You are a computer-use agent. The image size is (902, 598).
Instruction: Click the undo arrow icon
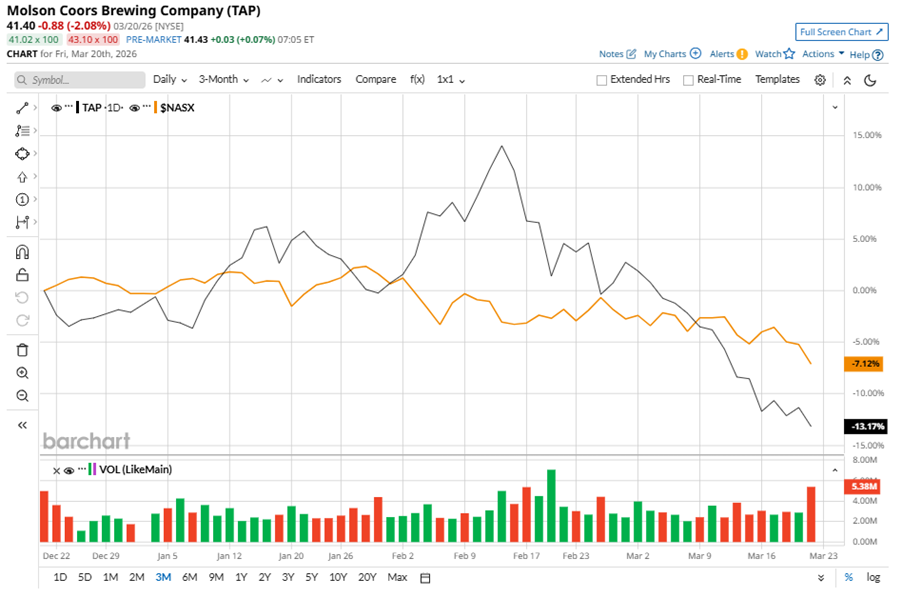click(x=22, y=297)
